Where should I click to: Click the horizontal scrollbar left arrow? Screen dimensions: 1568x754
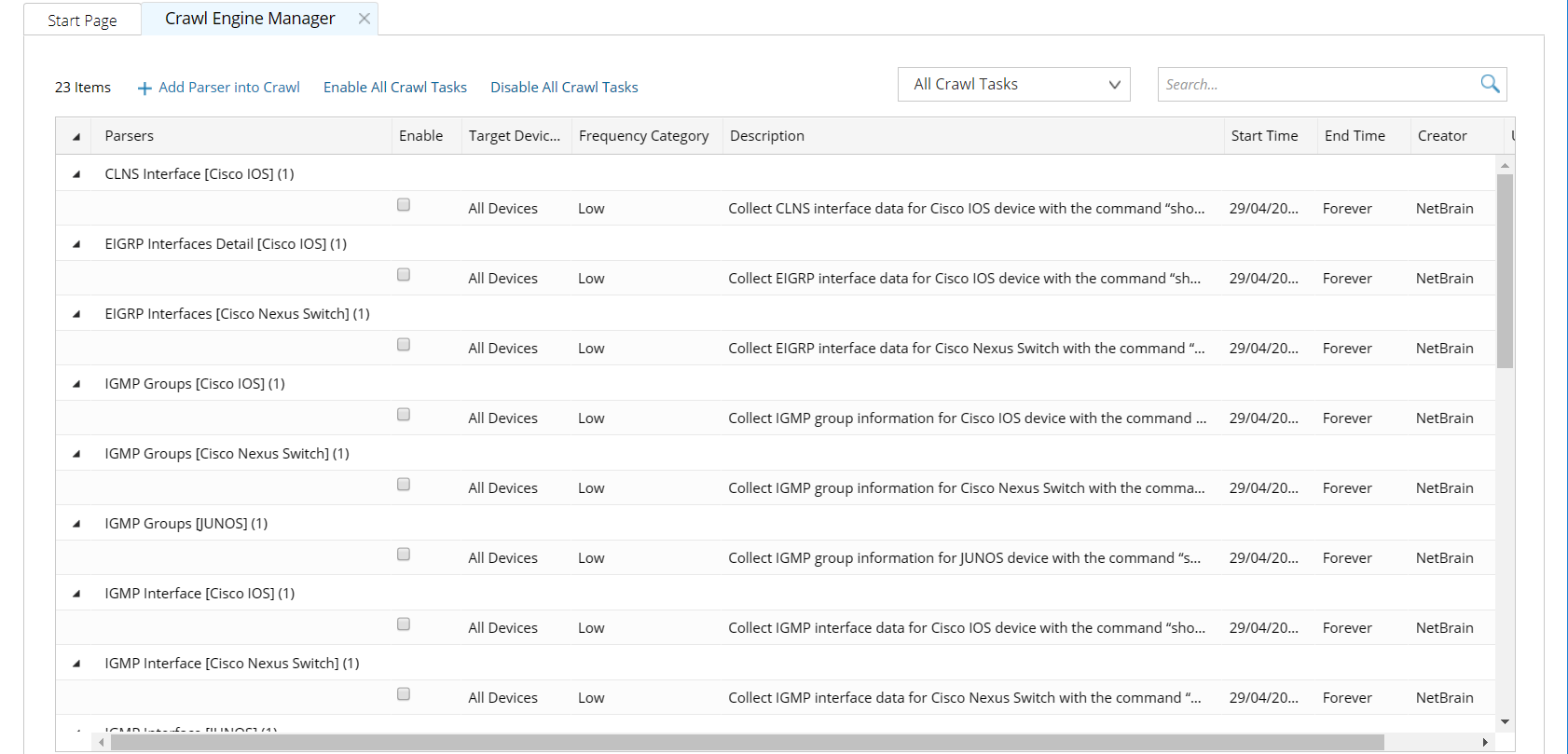(x=102, y=742)
